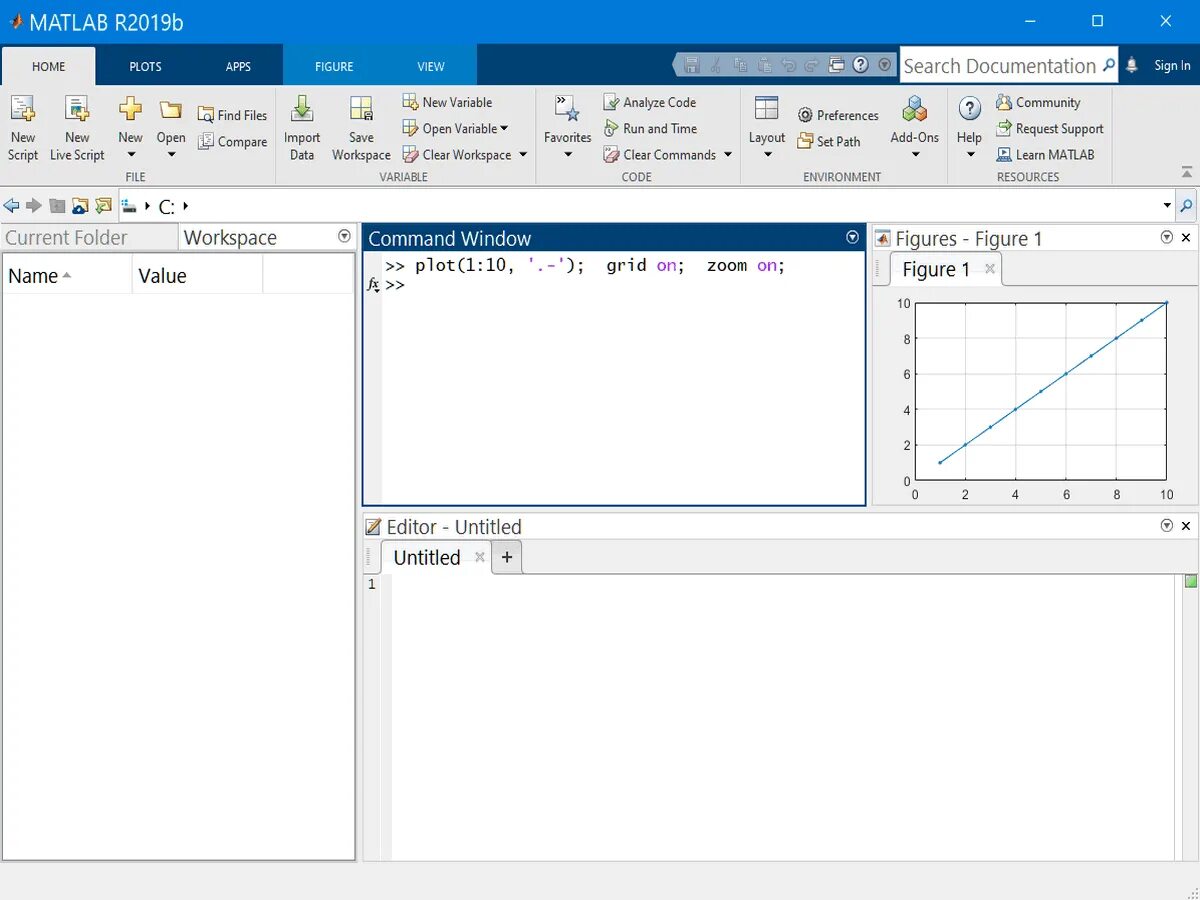Click Sign In

coord(1172,65)
